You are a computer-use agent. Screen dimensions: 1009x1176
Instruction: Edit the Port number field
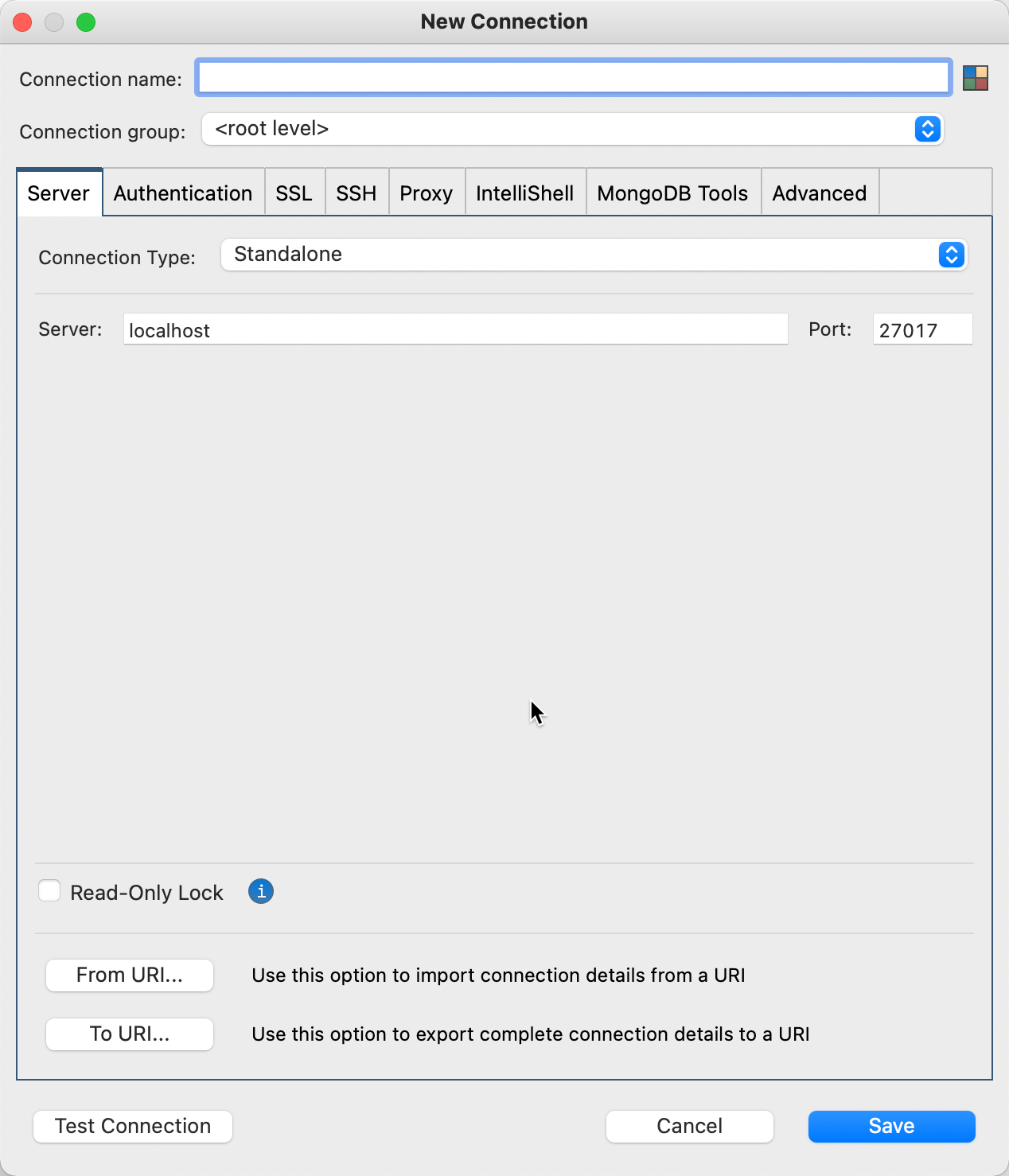pyautogui.click(x=921, y=329)
